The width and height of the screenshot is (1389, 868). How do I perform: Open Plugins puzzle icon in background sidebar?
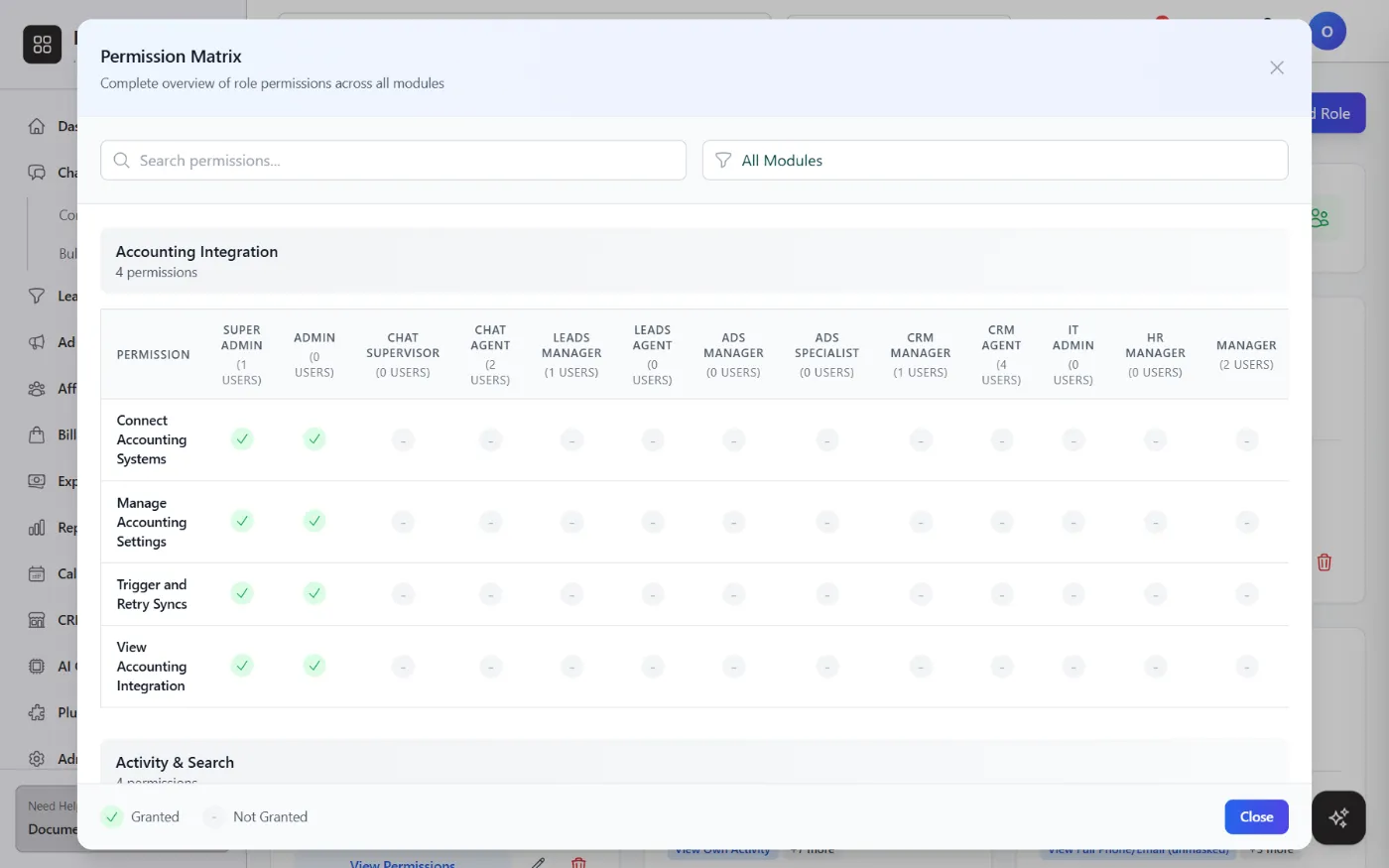[37, 712]
